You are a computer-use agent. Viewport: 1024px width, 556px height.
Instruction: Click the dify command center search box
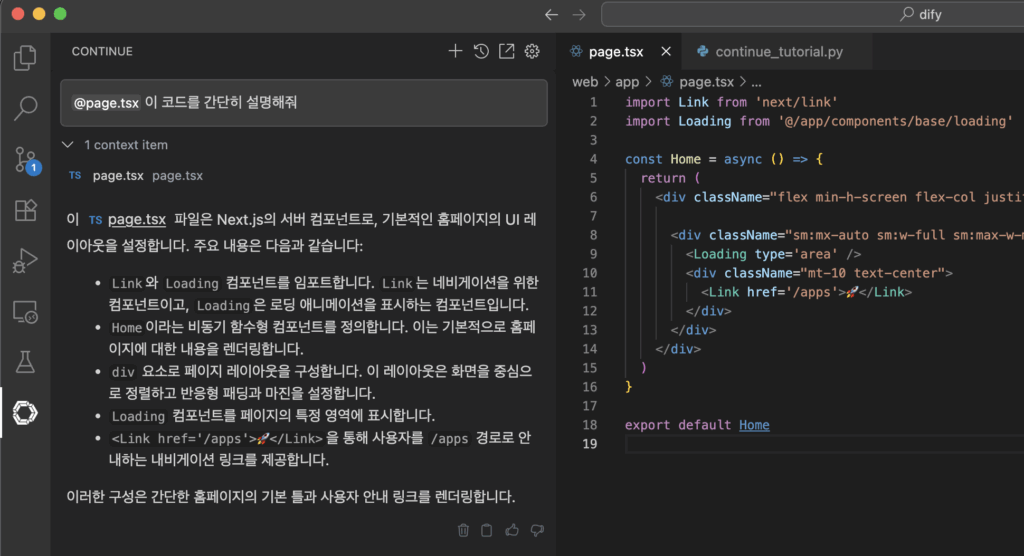(x=812, y=14)
